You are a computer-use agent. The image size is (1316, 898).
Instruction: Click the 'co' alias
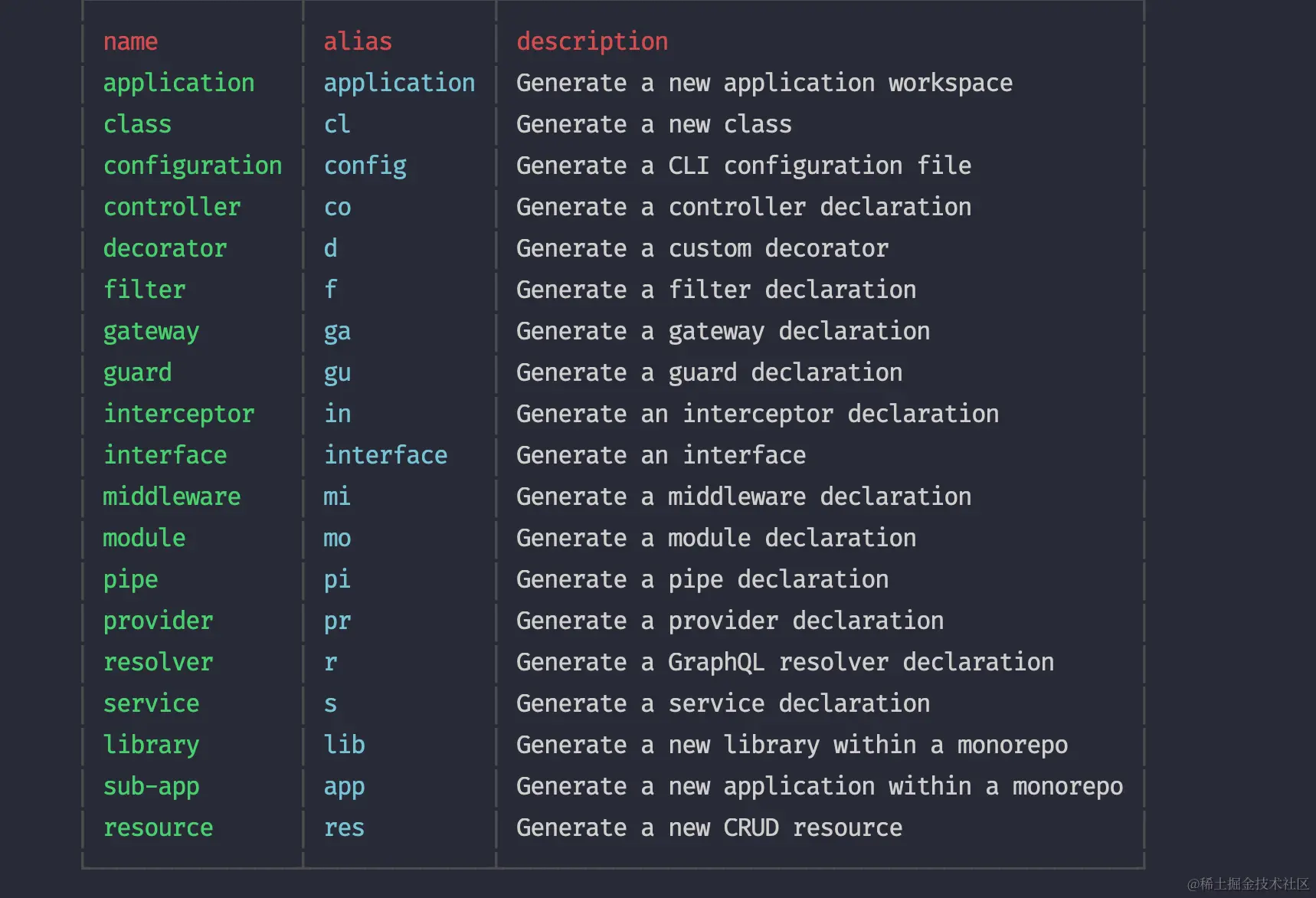[x=337, y=207]
